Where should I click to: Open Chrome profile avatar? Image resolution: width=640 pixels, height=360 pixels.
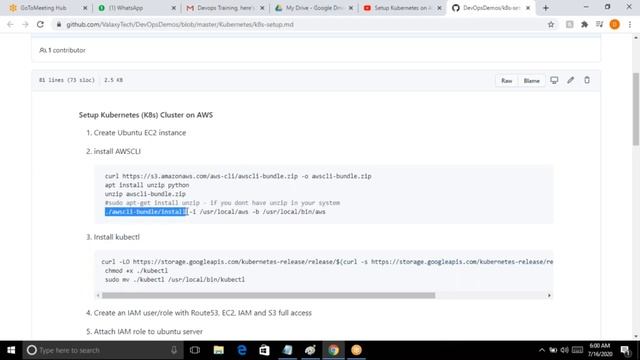614,24
